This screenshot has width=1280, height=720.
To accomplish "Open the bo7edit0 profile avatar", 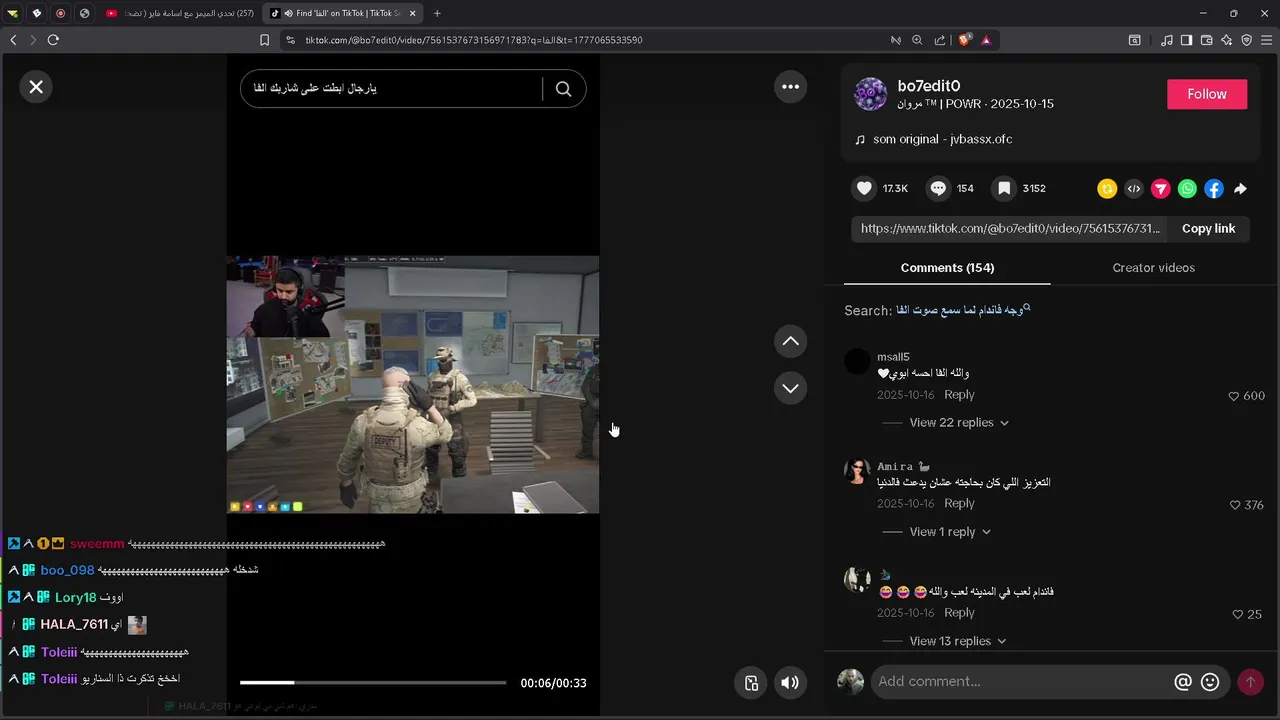I will [x=870, y=94].
